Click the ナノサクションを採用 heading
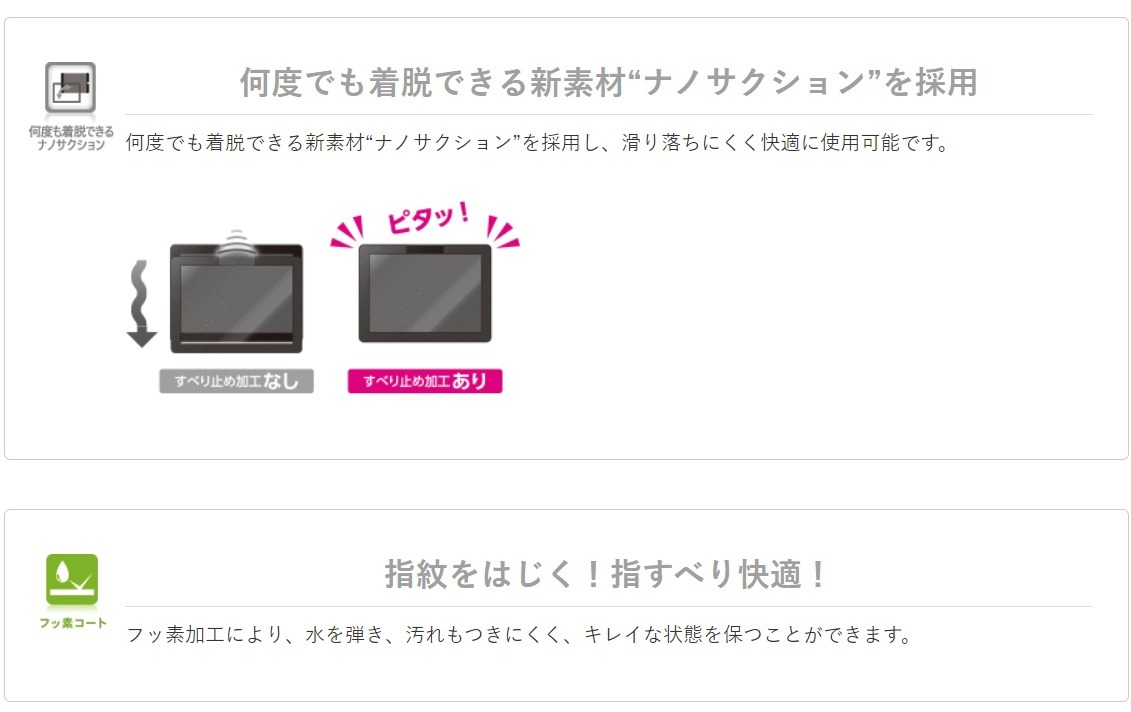Screen dimensions: 1131x712 (609, 82)
